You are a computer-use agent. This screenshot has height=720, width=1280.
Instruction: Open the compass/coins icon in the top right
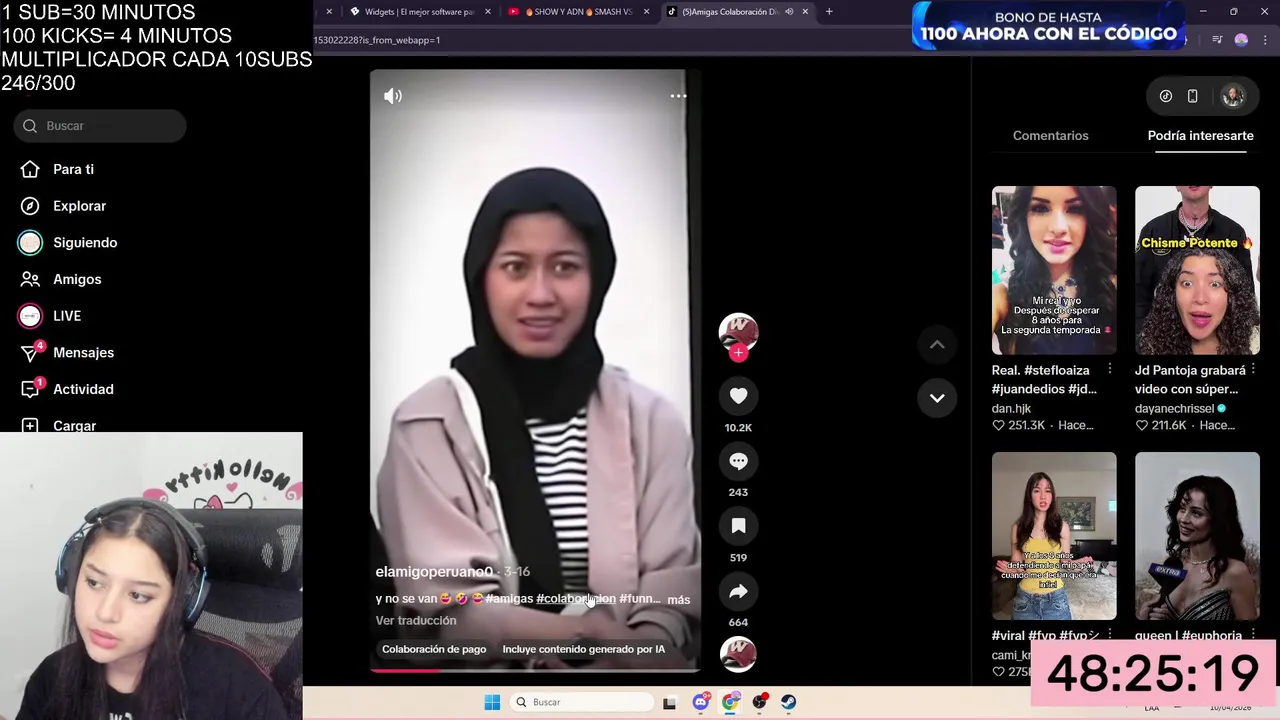click(x=1166, y=96)
